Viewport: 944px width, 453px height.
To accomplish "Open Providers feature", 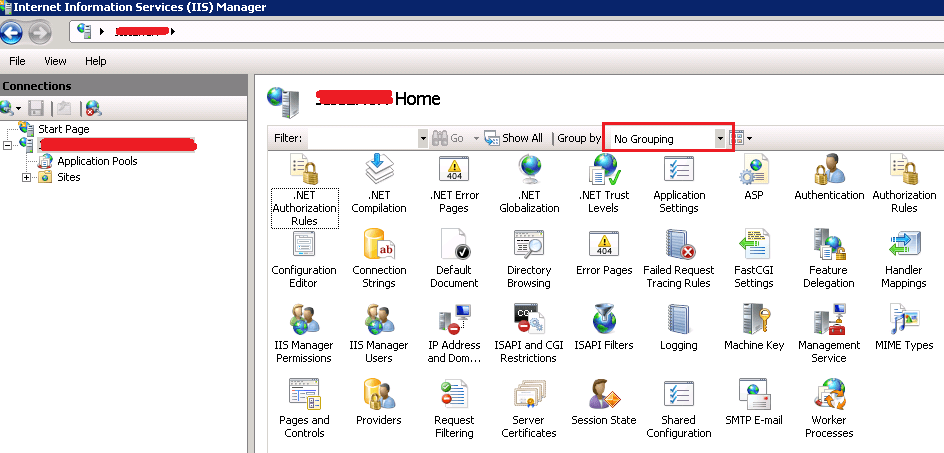I will [379, 402].
